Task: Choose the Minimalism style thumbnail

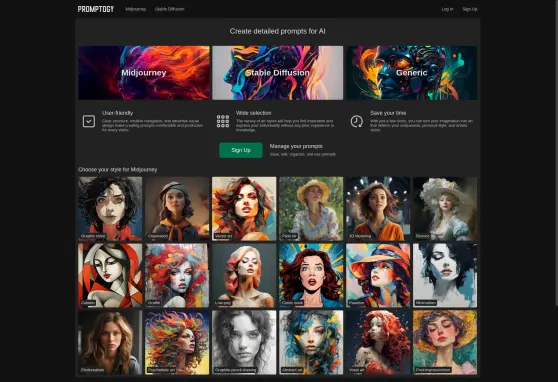Action: coord(445,276)
